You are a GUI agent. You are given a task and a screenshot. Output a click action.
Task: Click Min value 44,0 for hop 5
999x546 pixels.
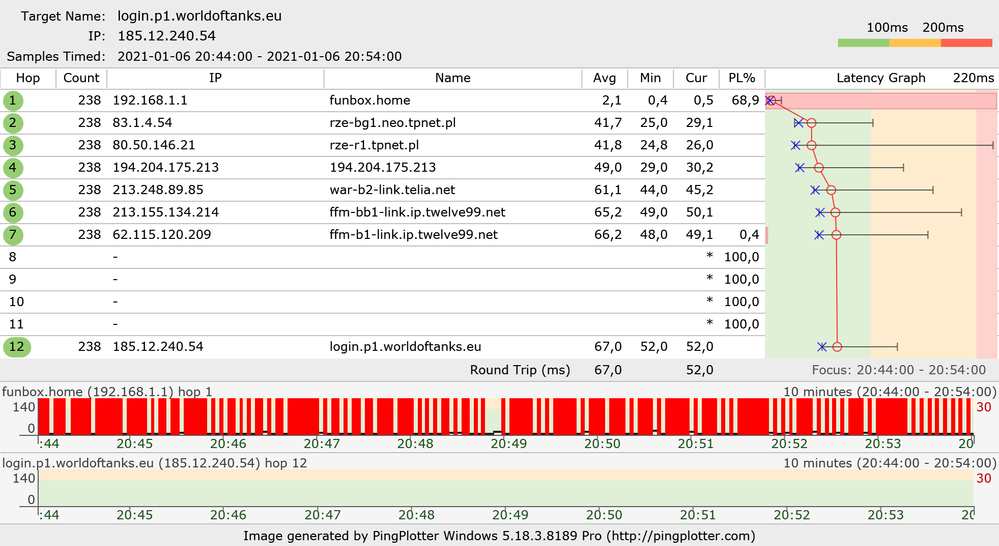pos(654,190)
